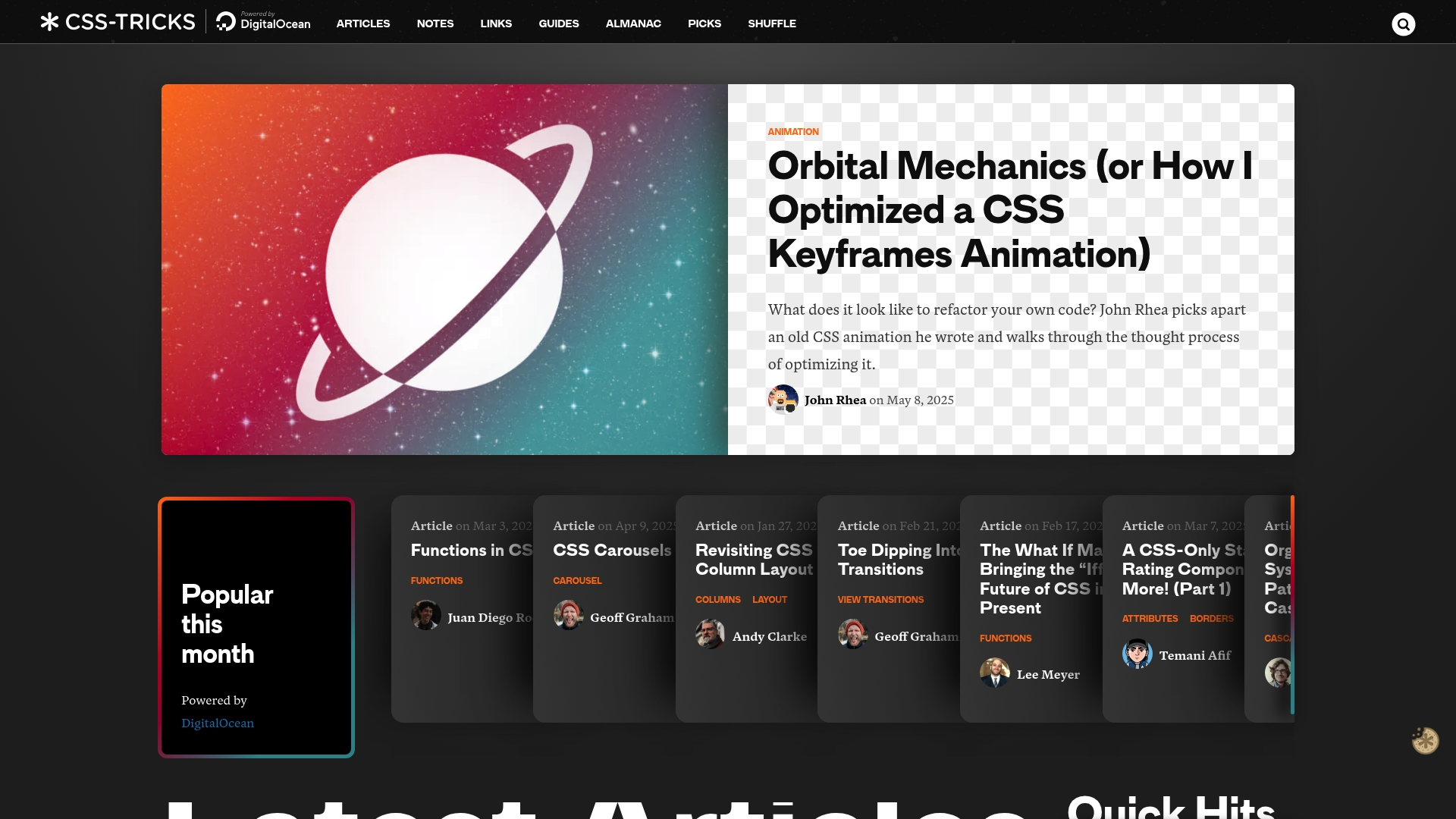Open the Guides menu item

[x=559, y=24]
